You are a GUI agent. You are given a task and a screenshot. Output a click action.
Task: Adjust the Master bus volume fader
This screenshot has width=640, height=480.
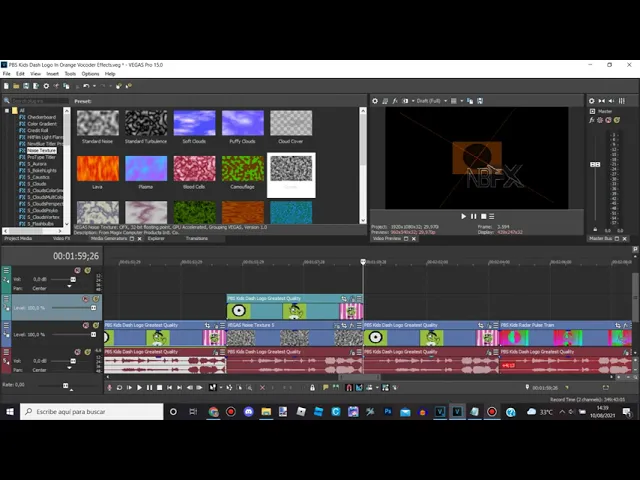(595, 164)
